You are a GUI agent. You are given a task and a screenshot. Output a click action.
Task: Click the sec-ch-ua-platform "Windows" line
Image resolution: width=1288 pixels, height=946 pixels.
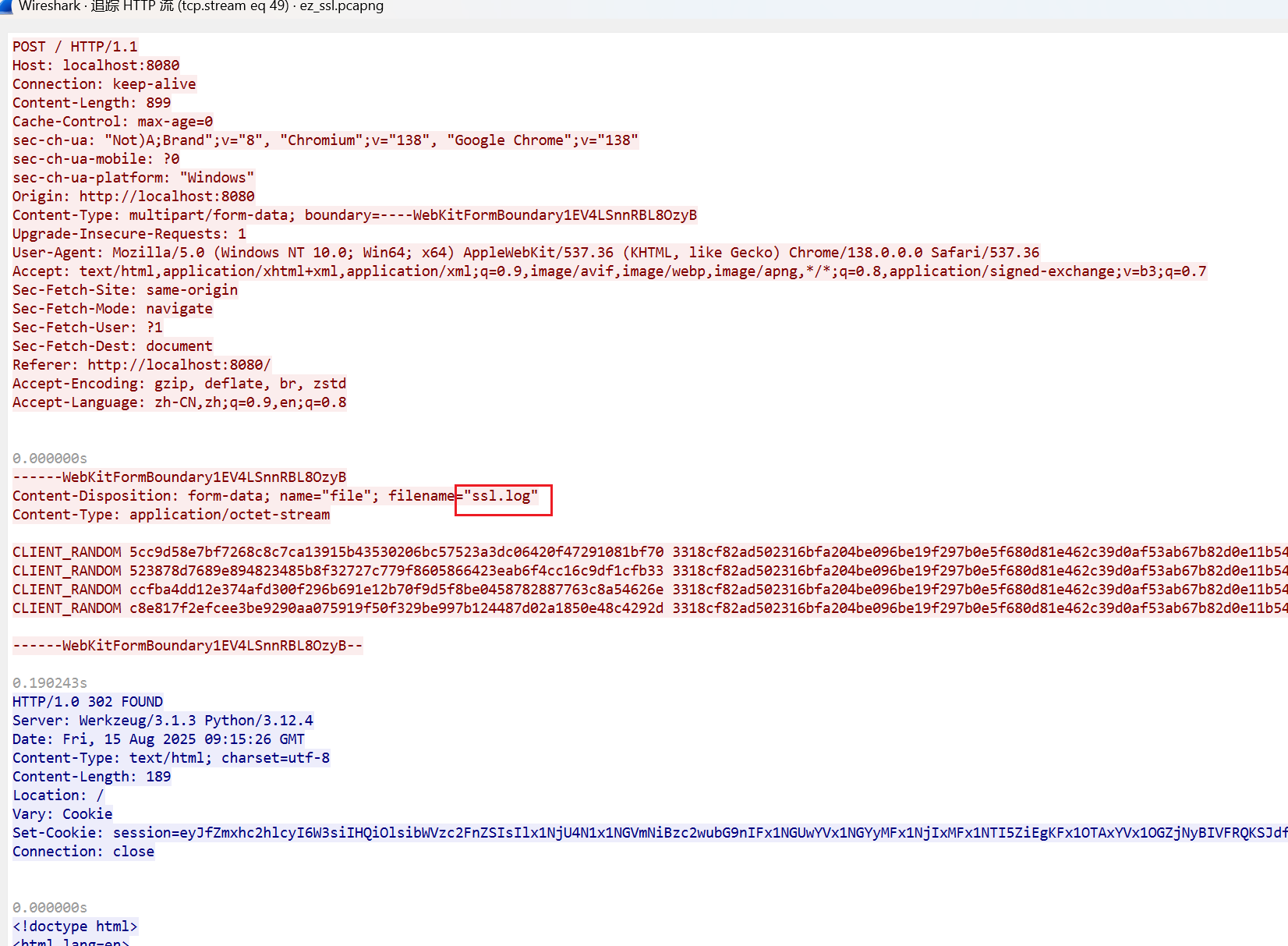pos(133,178)
